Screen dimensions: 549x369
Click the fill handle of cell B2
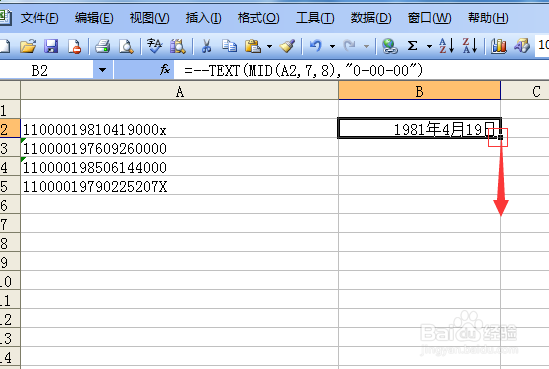pyautogui.click(x=500, y=137)
